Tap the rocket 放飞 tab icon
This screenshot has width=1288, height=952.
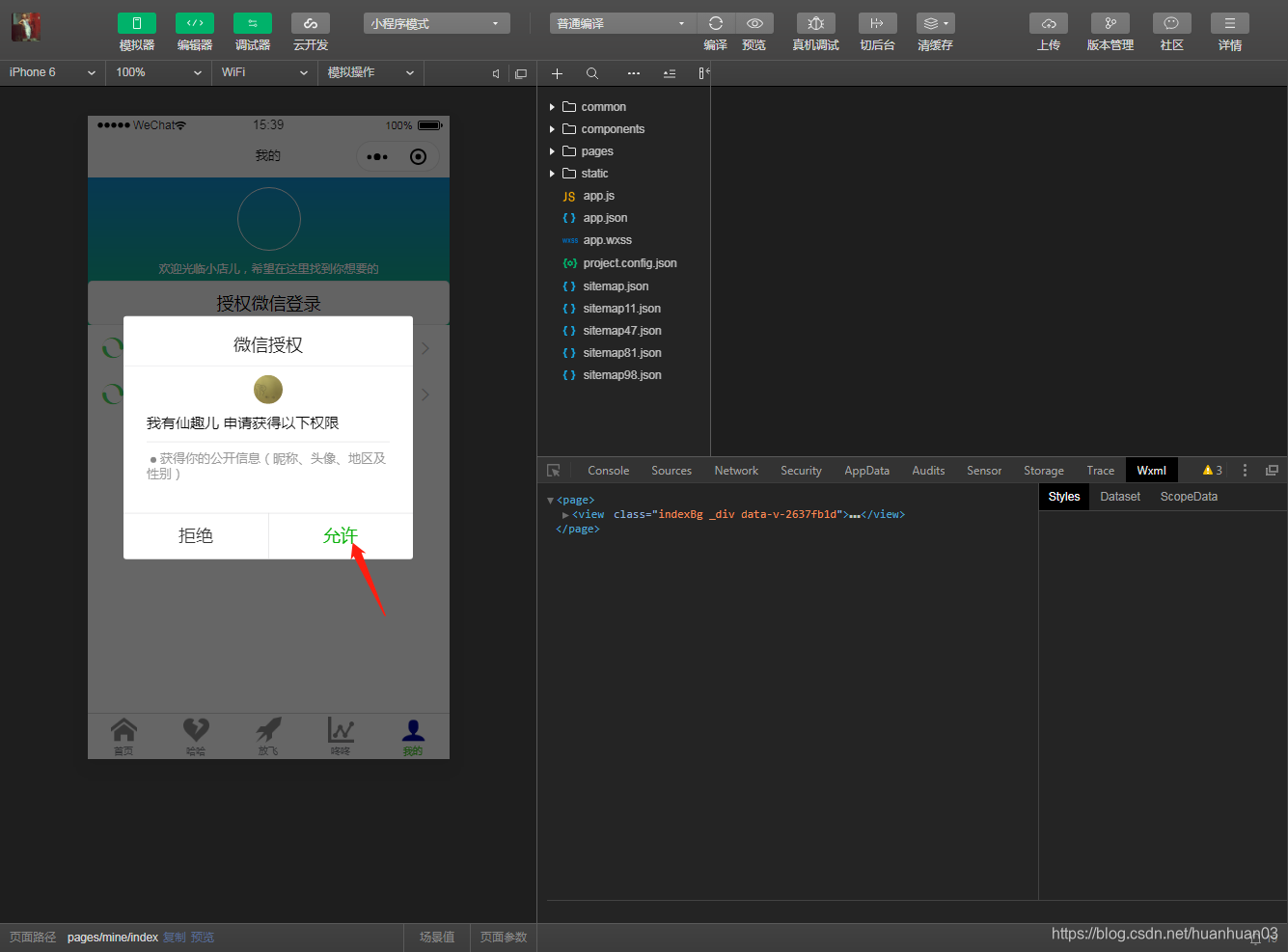[x=268, y=730]
